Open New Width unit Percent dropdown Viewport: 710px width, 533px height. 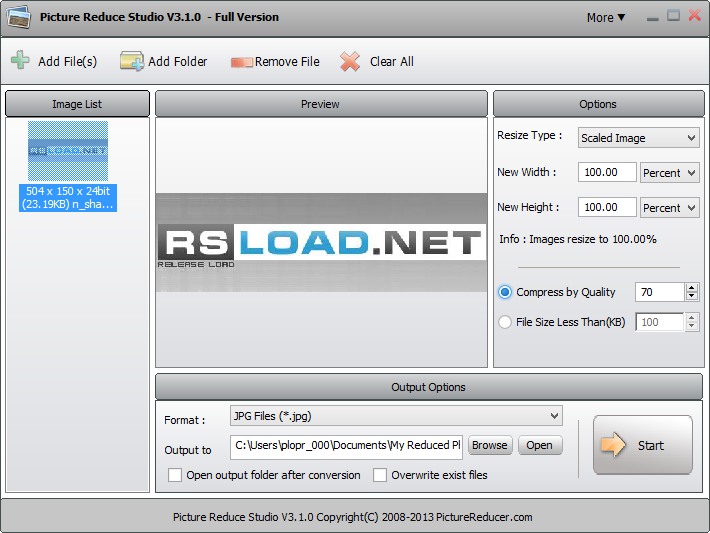point(669,173)
